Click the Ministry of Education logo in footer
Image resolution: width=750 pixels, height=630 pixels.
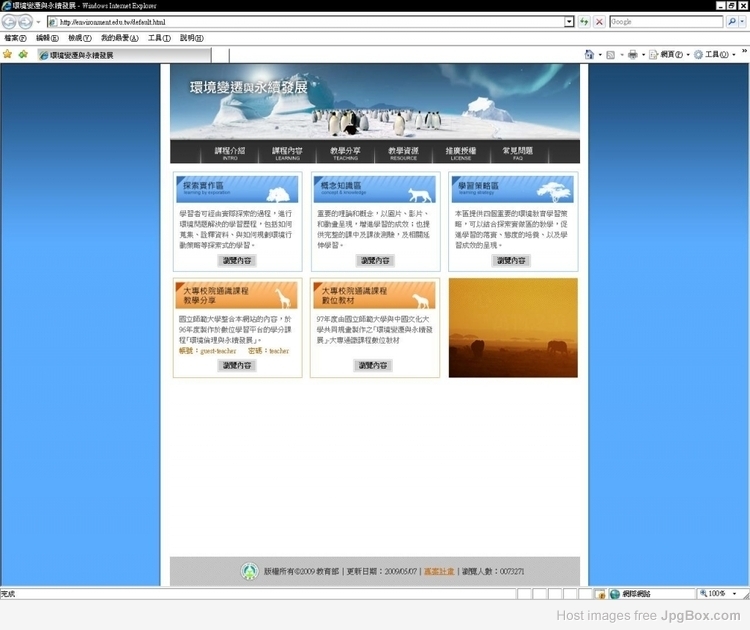[x=249, y=571]
